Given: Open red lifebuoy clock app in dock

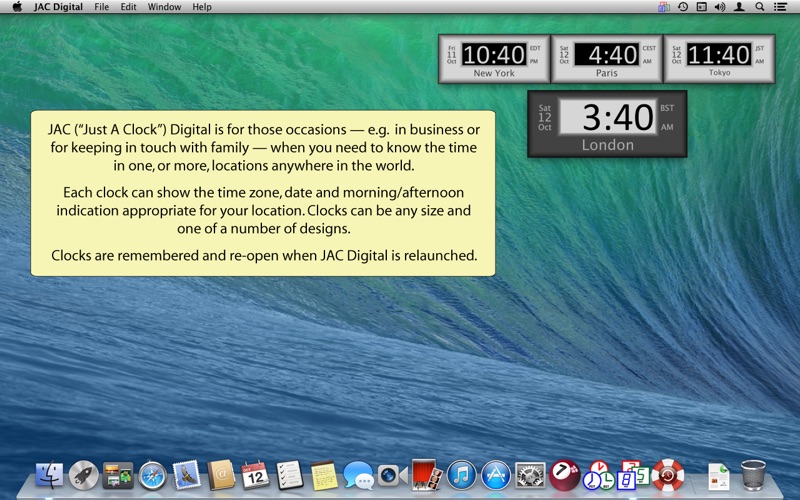Looking at the screenshot, I should [667, 476].
